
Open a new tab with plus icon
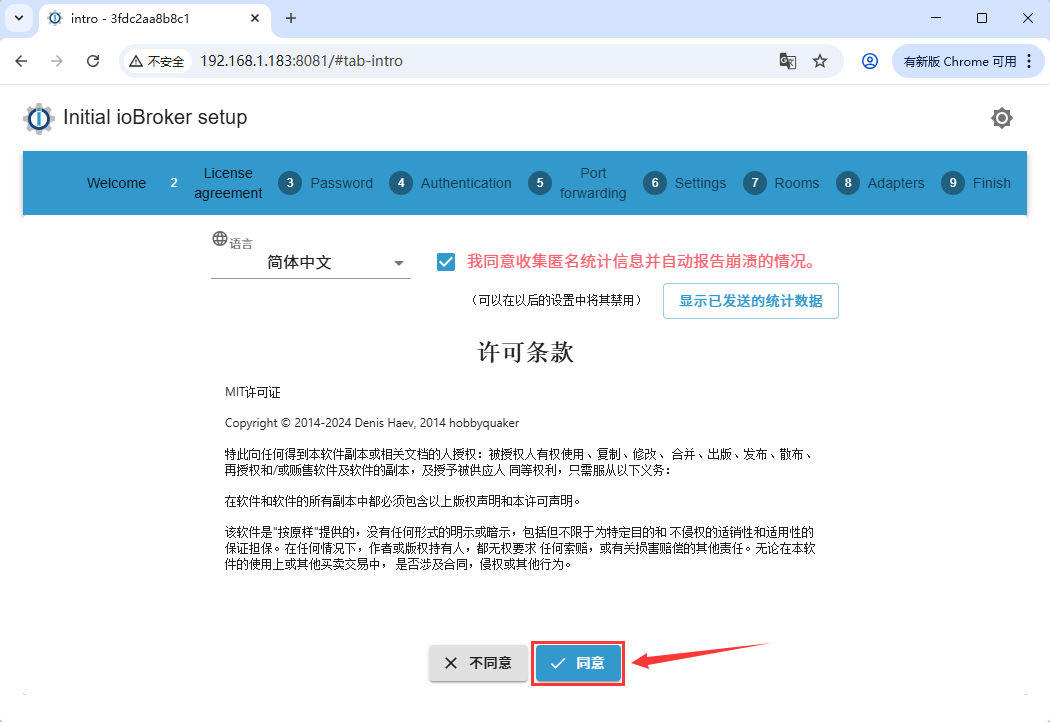point(291,18)
